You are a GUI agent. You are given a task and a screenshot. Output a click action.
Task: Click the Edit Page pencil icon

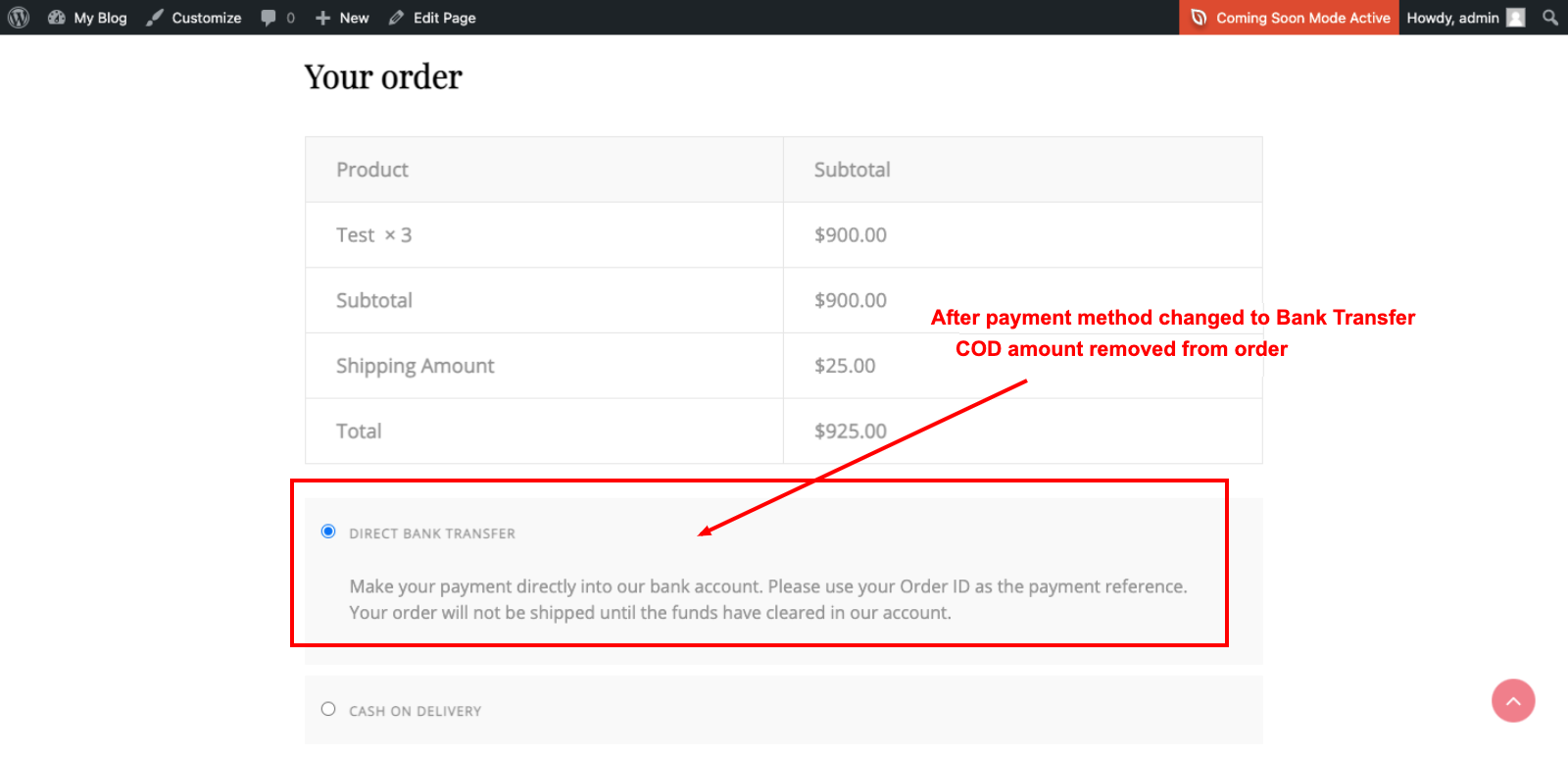(396, 18)
